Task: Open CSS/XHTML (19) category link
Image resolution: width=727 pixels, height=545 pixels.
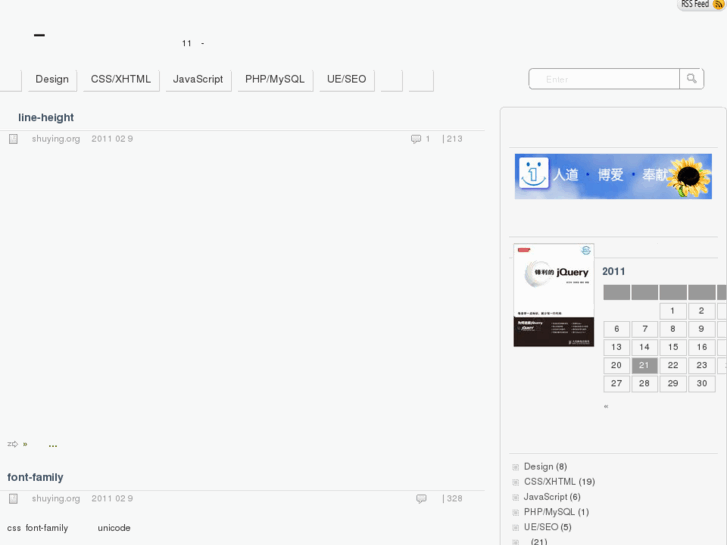Action: 560,482
